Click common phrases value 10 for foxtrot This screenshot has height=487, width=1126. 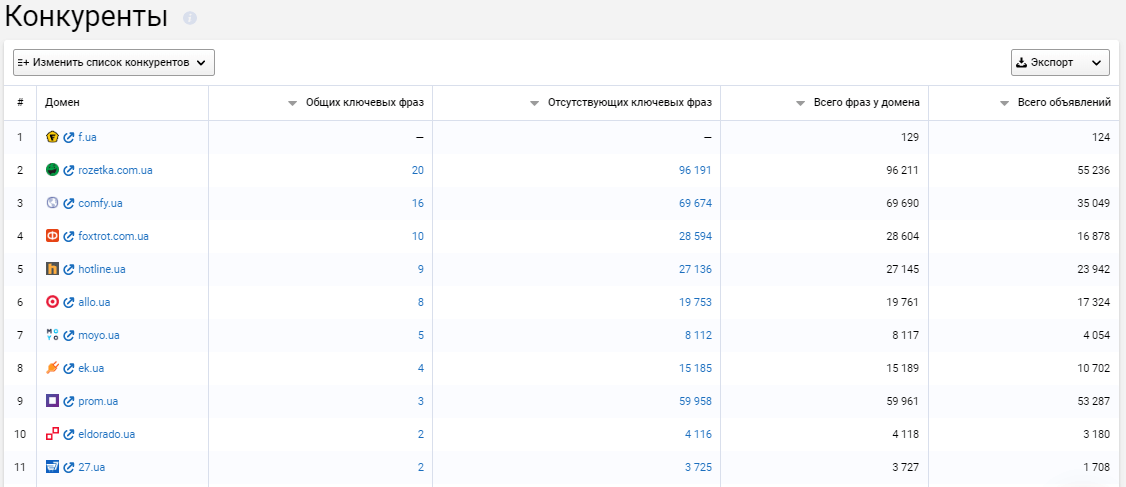(x=417, y=236)
